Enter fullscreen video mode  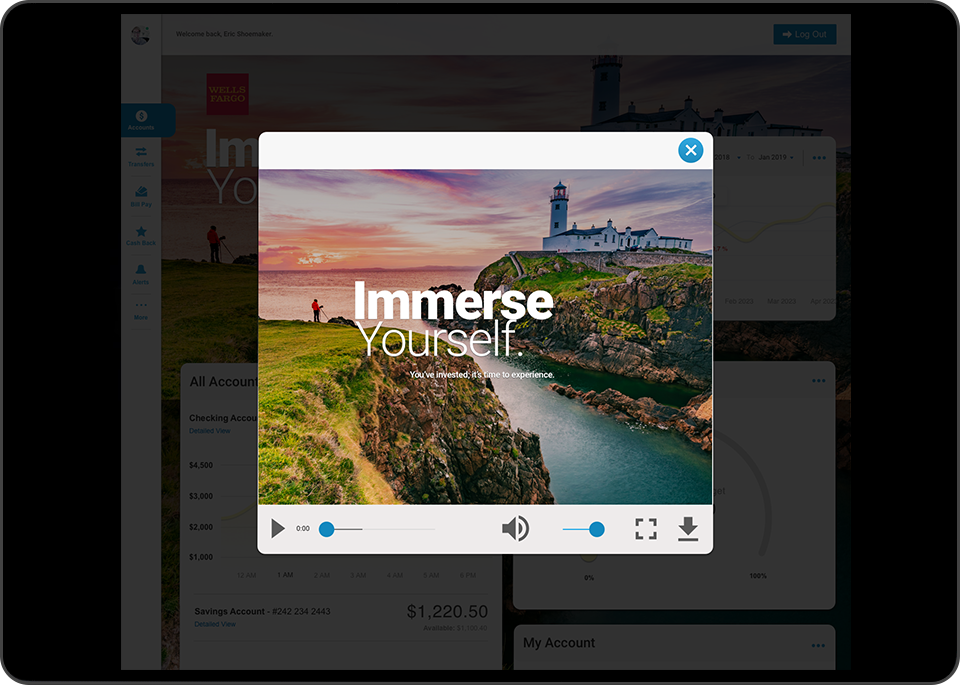click(645, 529)
